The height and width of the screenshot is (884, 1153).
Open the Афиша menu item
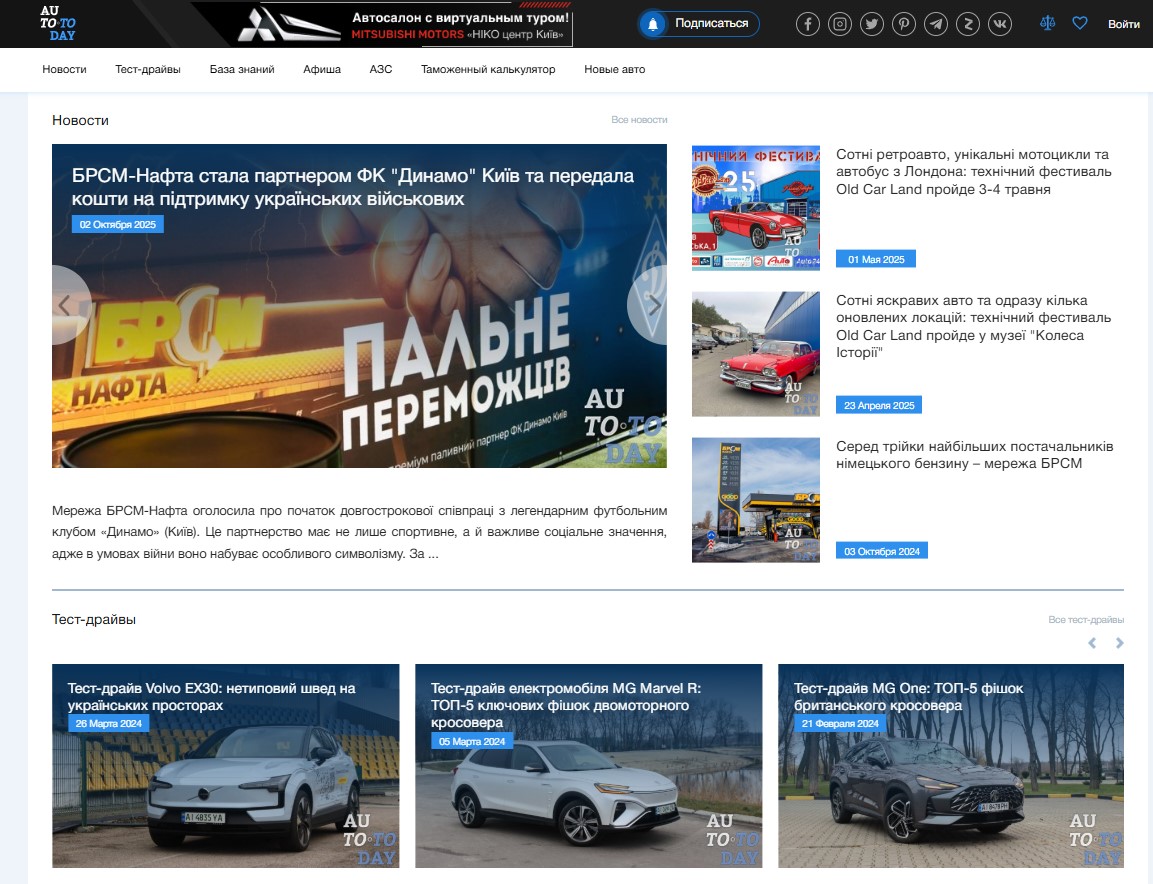pos(322,69)
